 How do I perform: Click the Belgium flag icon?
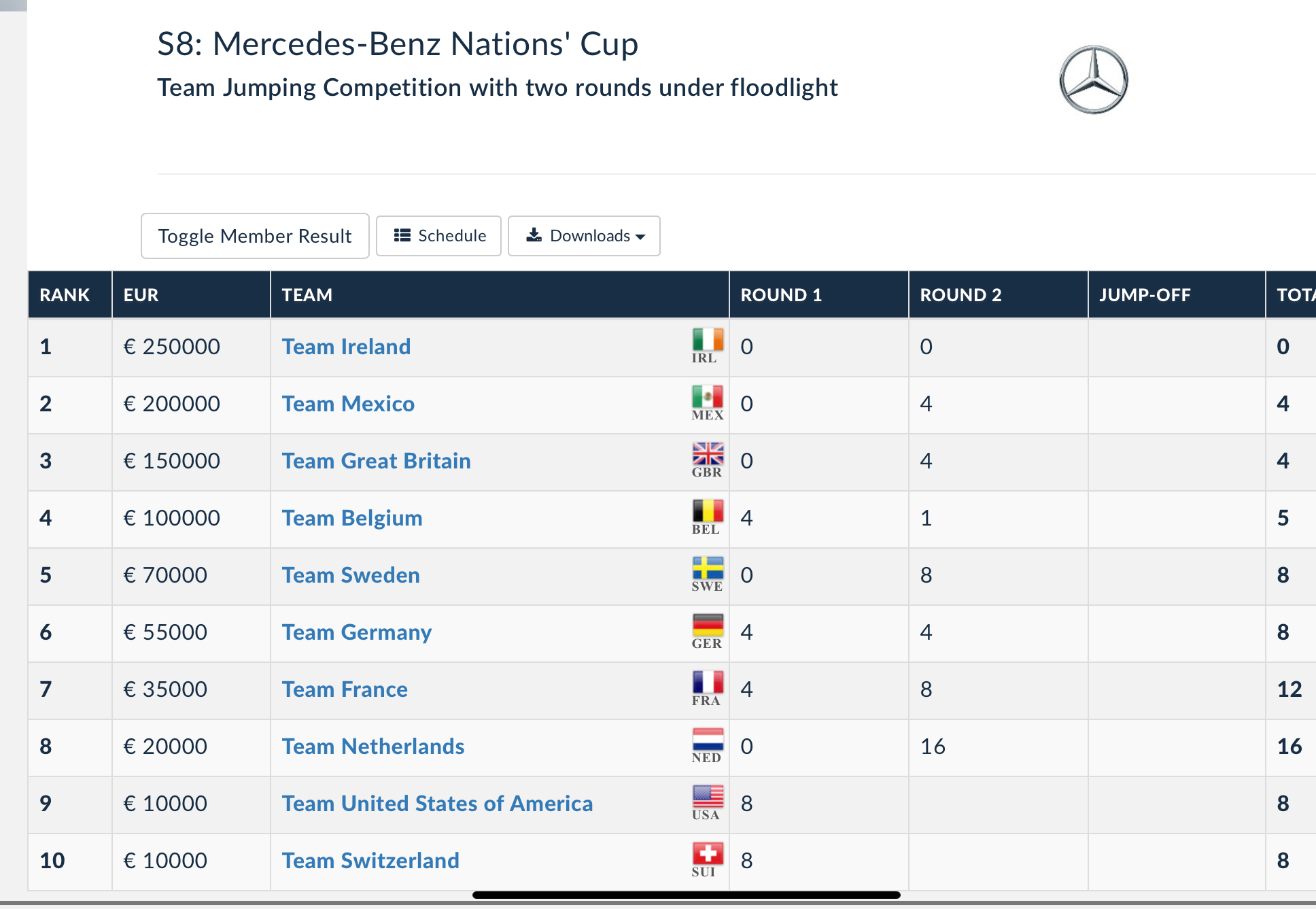coord(708,511)
